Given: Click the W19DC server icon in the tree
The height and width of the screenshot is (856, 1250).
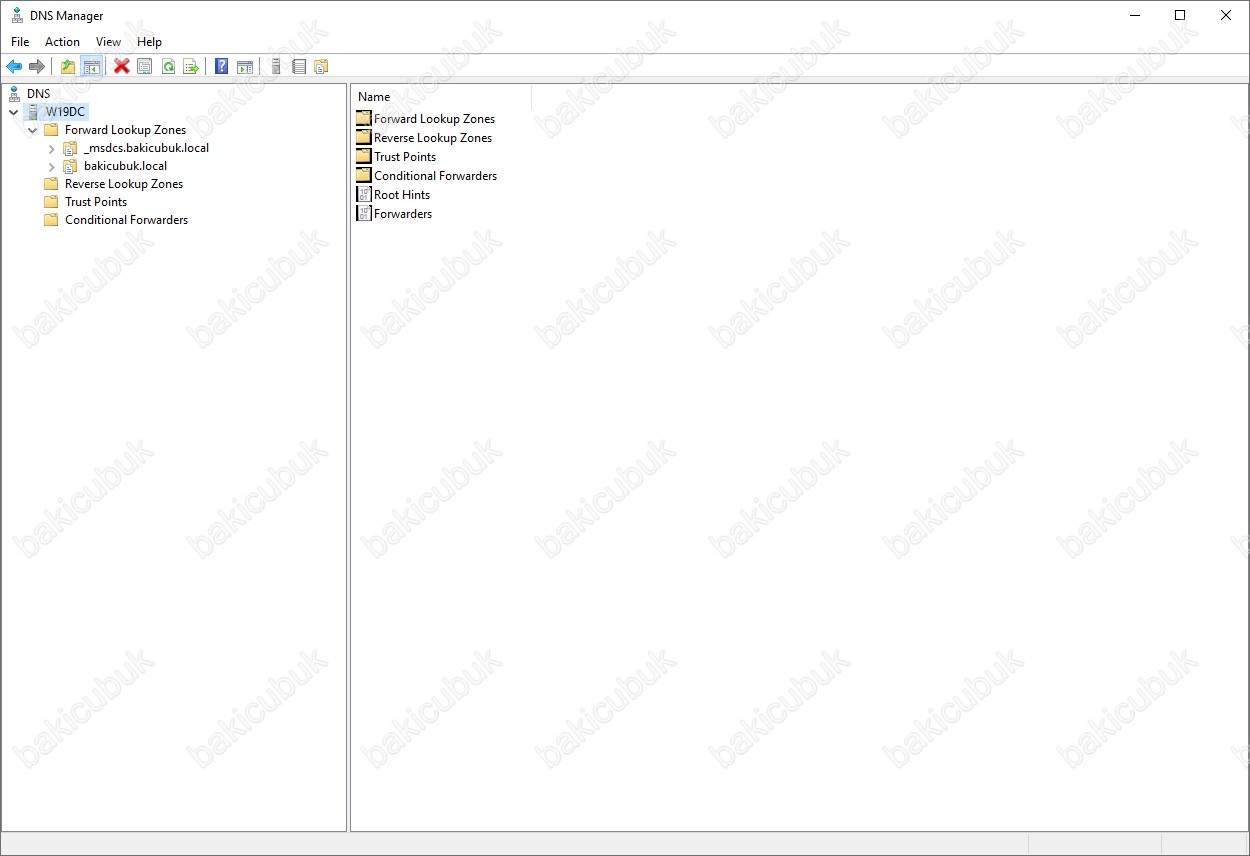Looking at the screenshot, I should (32, 112).
